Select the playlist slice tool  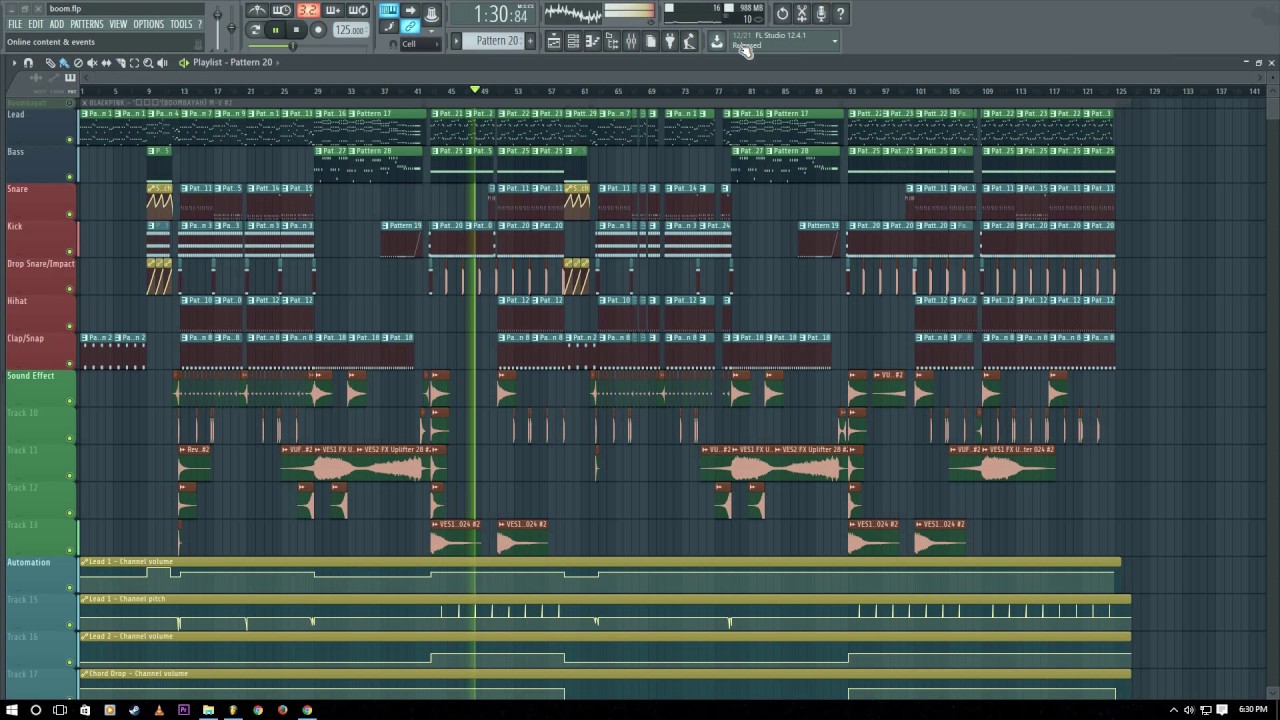[x=121, y=62]
